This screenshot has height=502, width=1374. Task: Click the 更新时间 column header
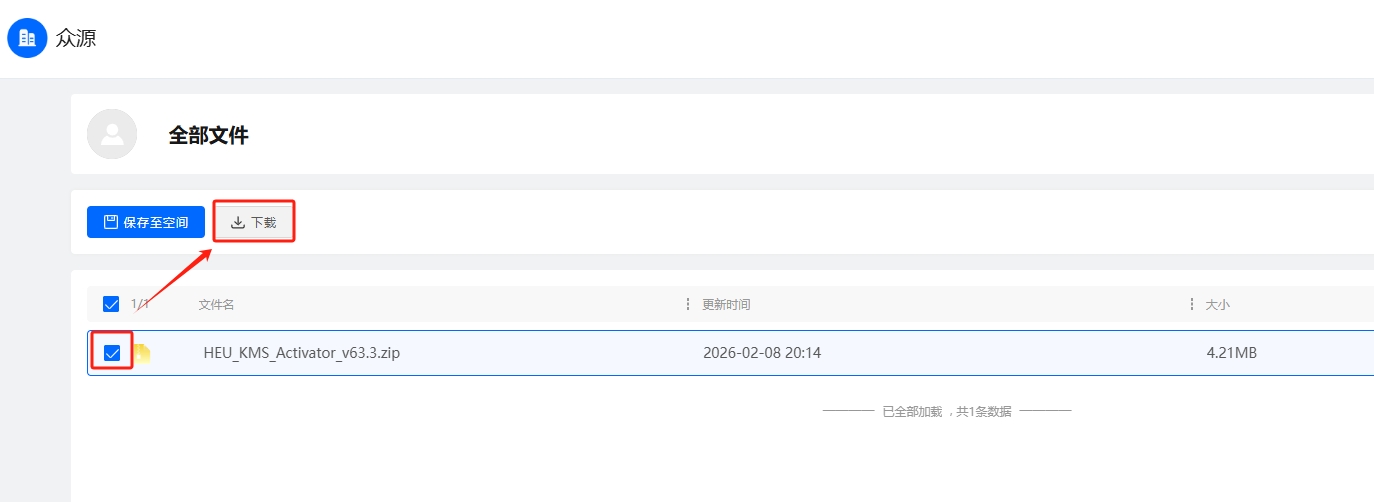tap(726, 304)
